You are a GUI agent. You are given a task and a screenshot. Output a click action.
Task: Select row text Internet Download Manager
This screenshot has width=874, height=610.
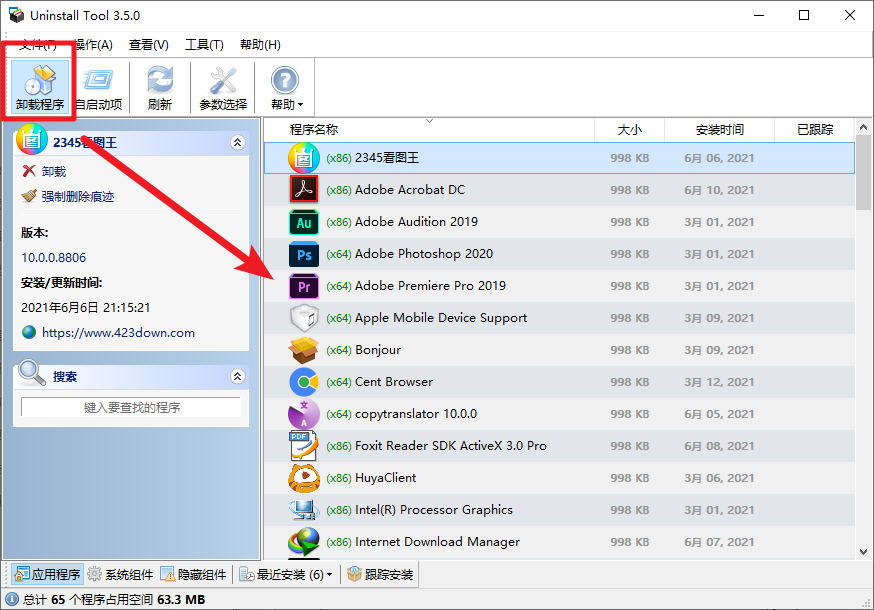tap(438, 542)
